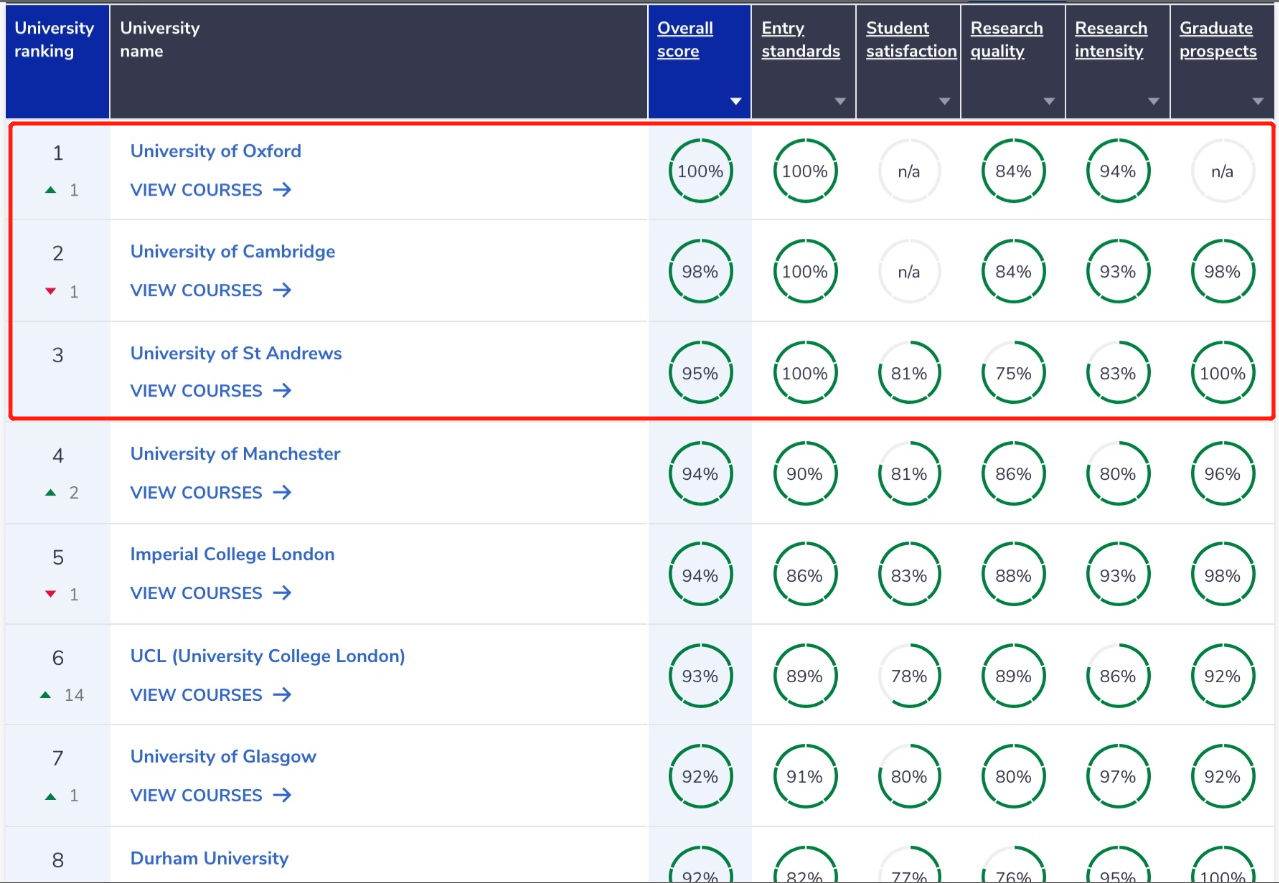Image resolution: width=1279 pixels, height=883 pixels.
Task: Click Oxford's n/a graduate prospects value
Action: 1222,171
